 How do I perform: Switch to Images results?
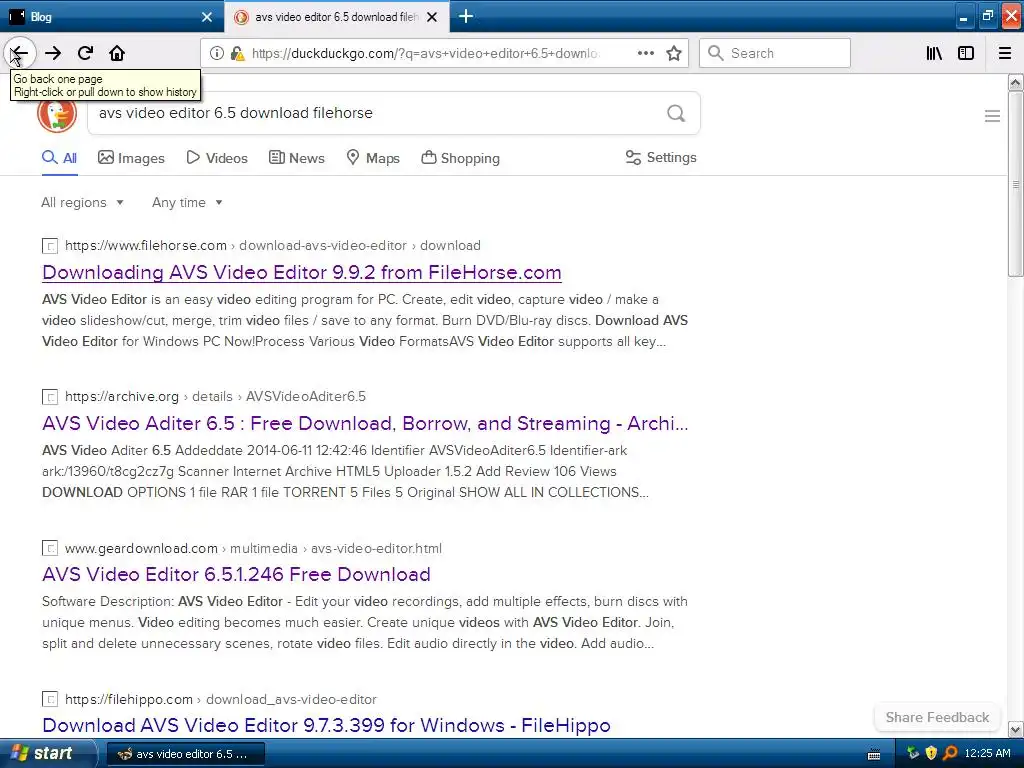(131, 157)
